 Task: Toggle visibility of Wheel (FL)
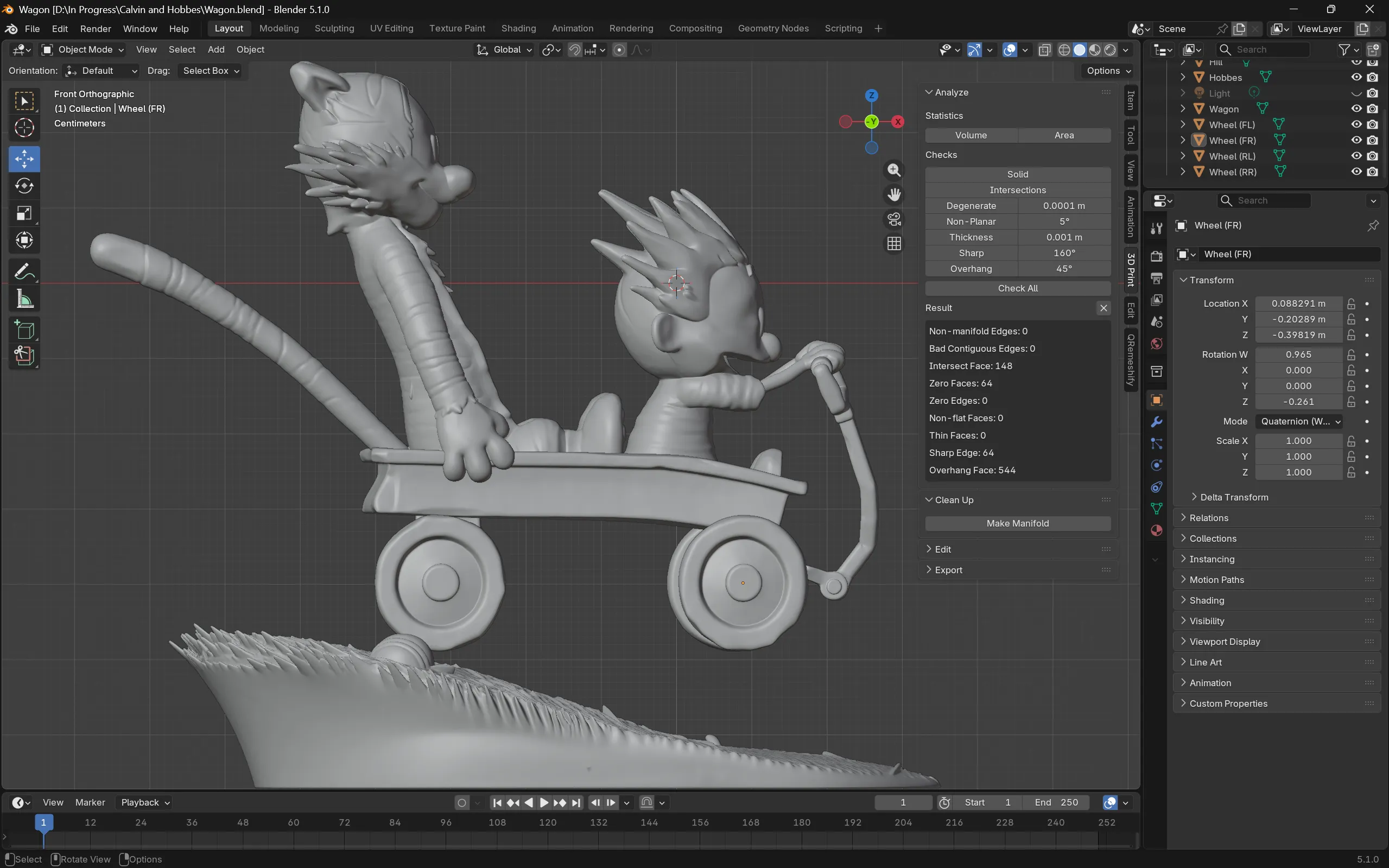pyautogui.click(x=1356, y=124)
